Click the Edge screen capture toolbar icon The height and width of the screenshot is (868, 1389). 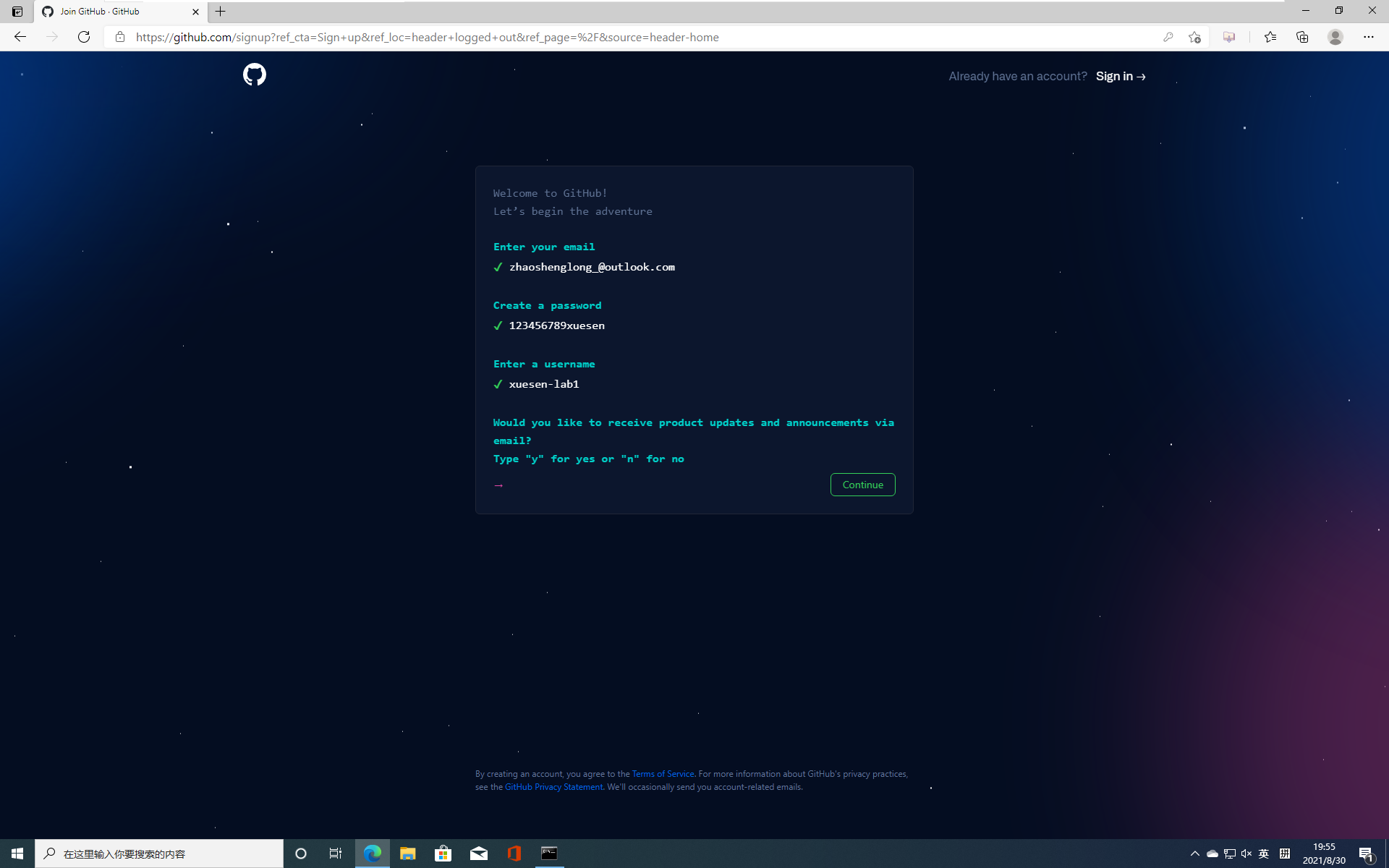(1229, 37)
